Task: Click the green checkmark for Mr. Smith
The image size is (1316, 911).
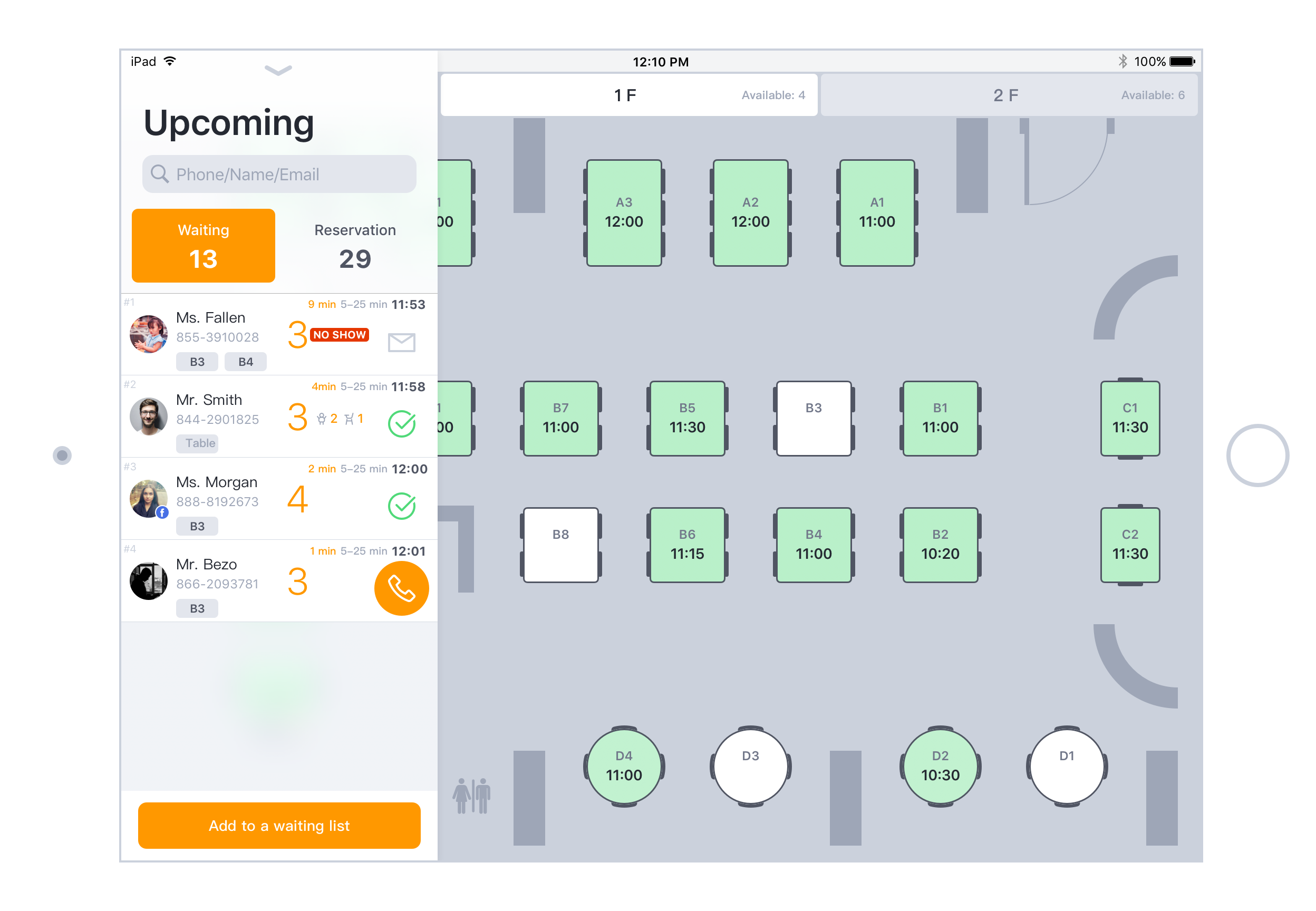Action: coord(401,424)
